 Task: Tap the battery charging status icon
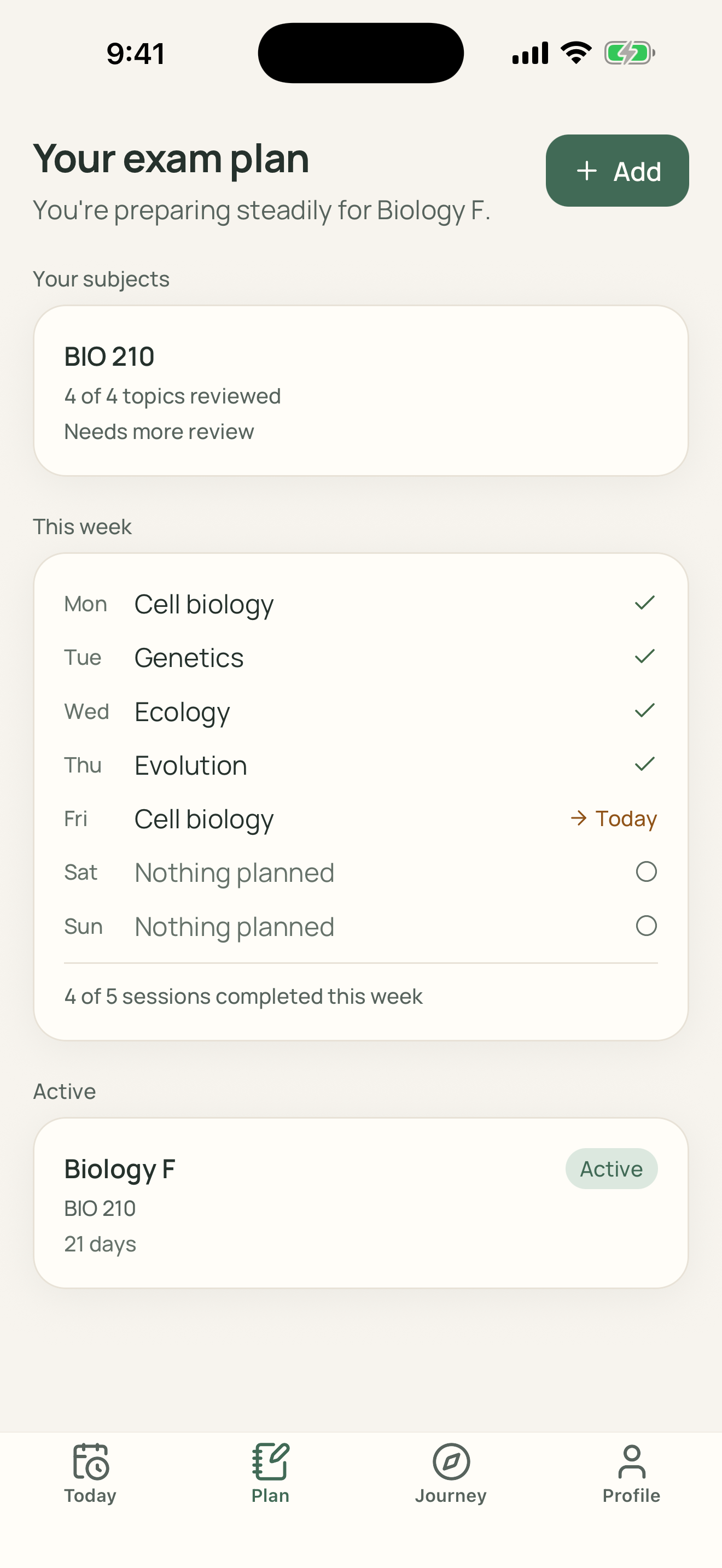[x=630, y=53]
